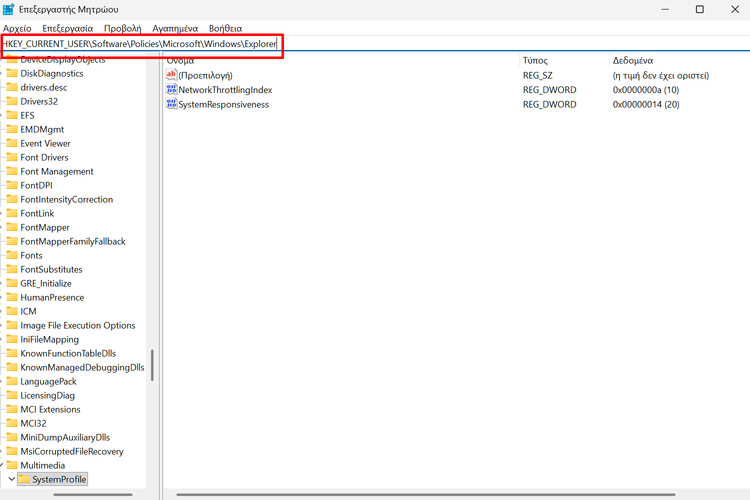
Task: Click the NetworkThrottlingIndex DWORD icon
Action: coord(171,90)
